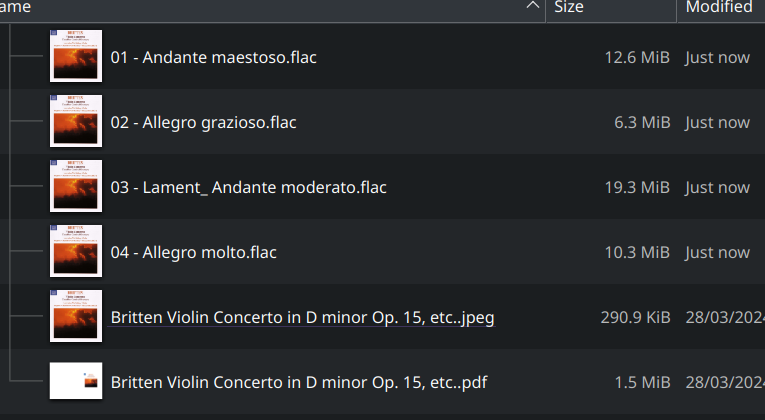
Task: Click the cover icon beside 03 - Lament_ Andante moderato.flac
Action: (76, 187)
